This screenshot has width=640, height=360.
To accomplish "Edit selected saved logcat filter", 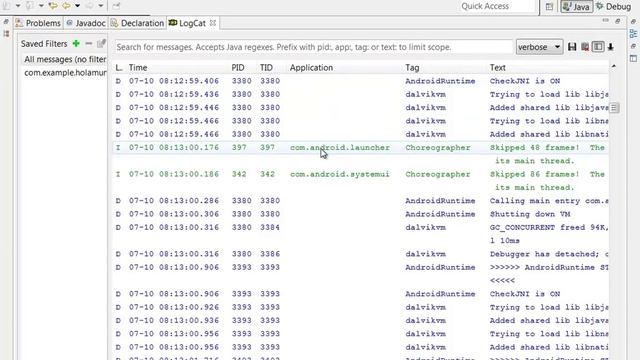I will (x=101, y=43).
